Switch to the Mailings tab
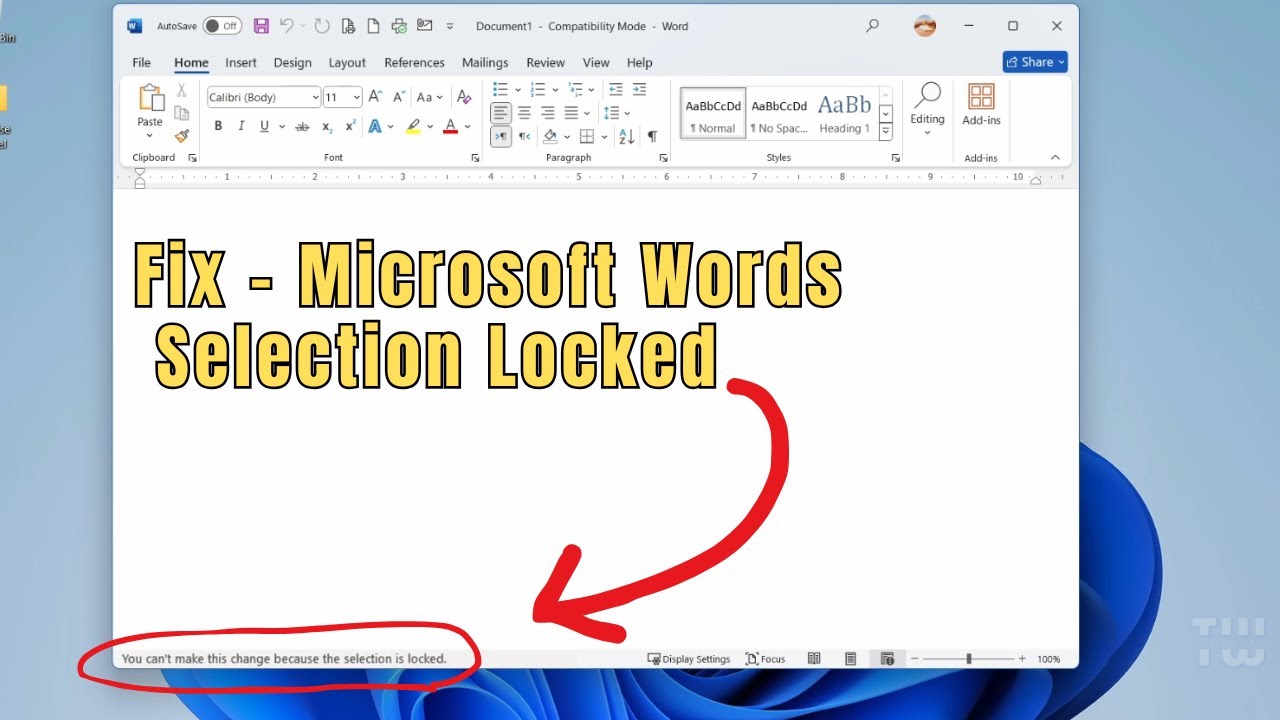Image resolution: width=1280 pixels, height=720 pixels. [x=485, y=62]
